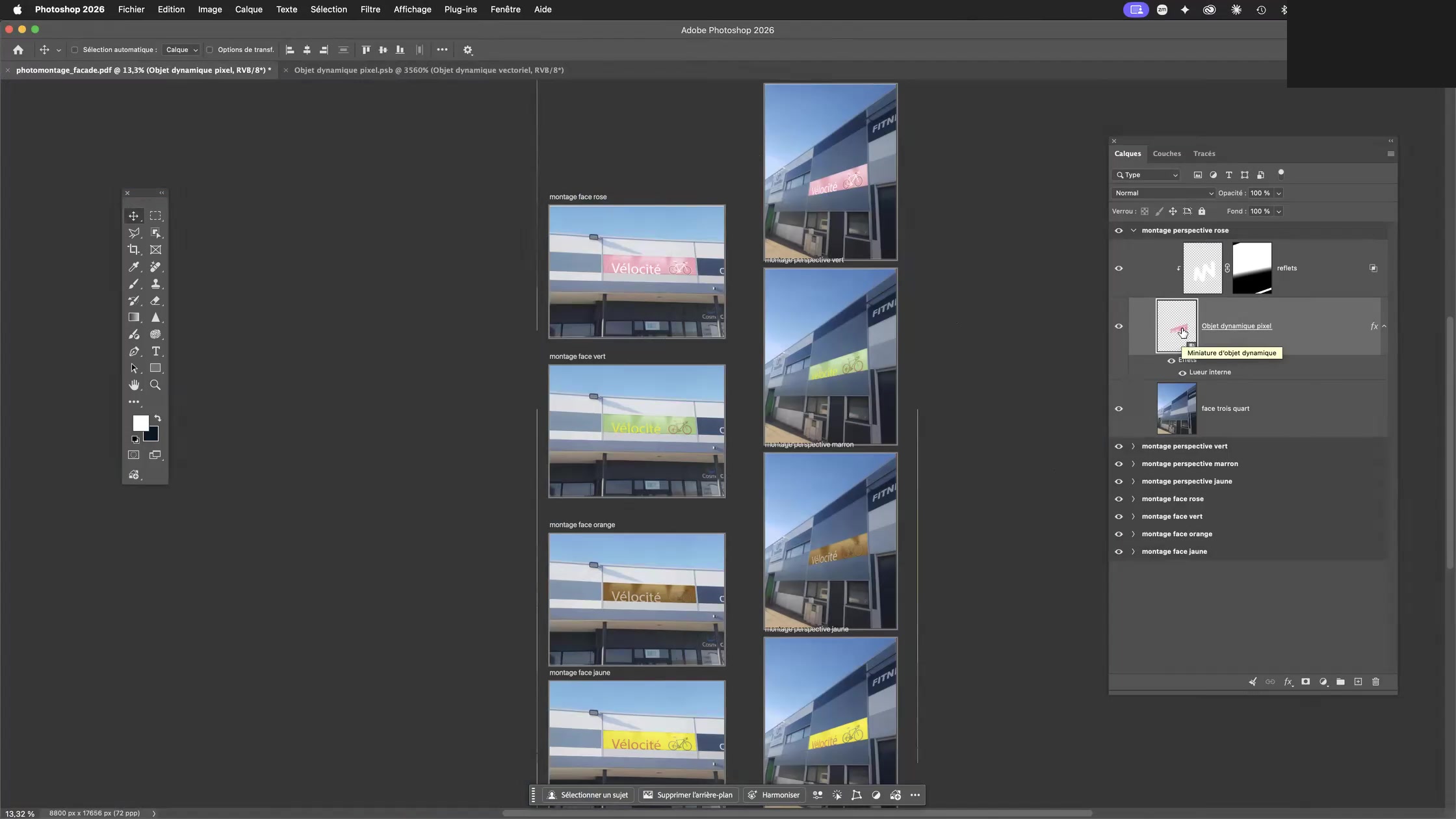The width and height of the screenshot is (1456, 819).
Task: Select the Move tool in the toolbox
Action: [133, 216]
